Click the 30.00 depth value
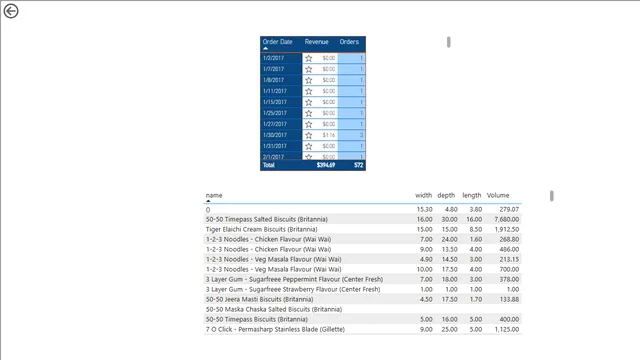The height and width of the screenshot is (360, 640). click(x=449, y=219)
